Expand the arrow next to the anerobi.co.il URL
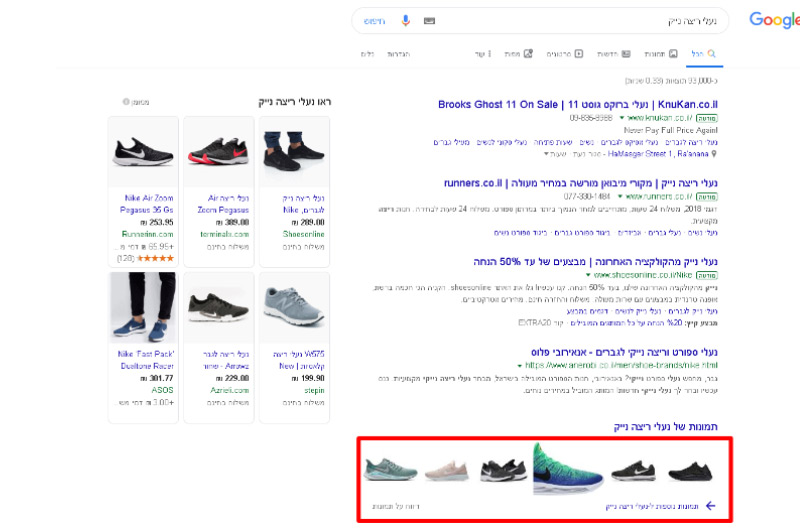The image size is (800, 528). pos(519,365)
